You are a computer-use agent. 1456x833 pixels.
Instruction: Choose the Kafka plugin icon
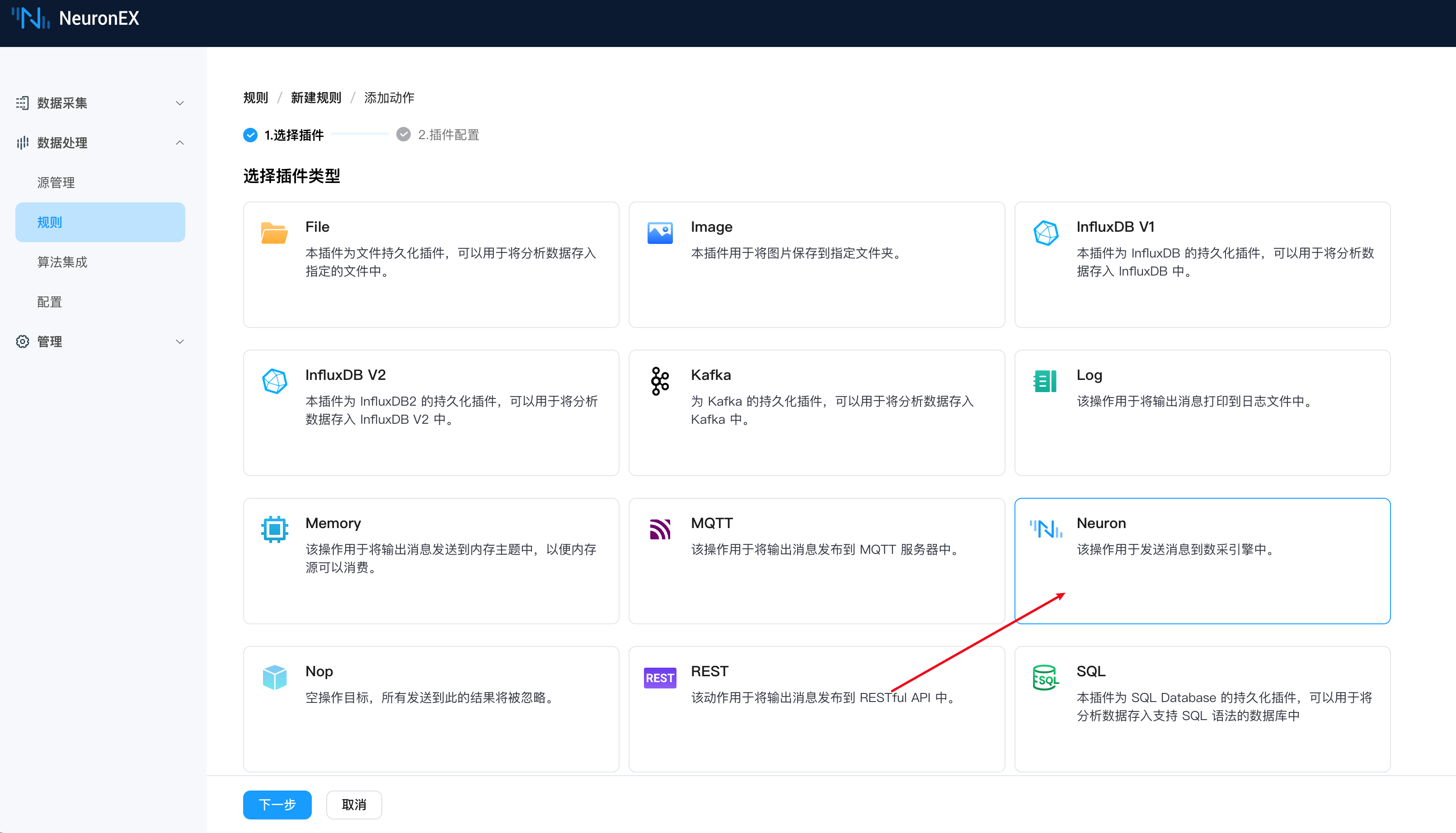[659, 381]
